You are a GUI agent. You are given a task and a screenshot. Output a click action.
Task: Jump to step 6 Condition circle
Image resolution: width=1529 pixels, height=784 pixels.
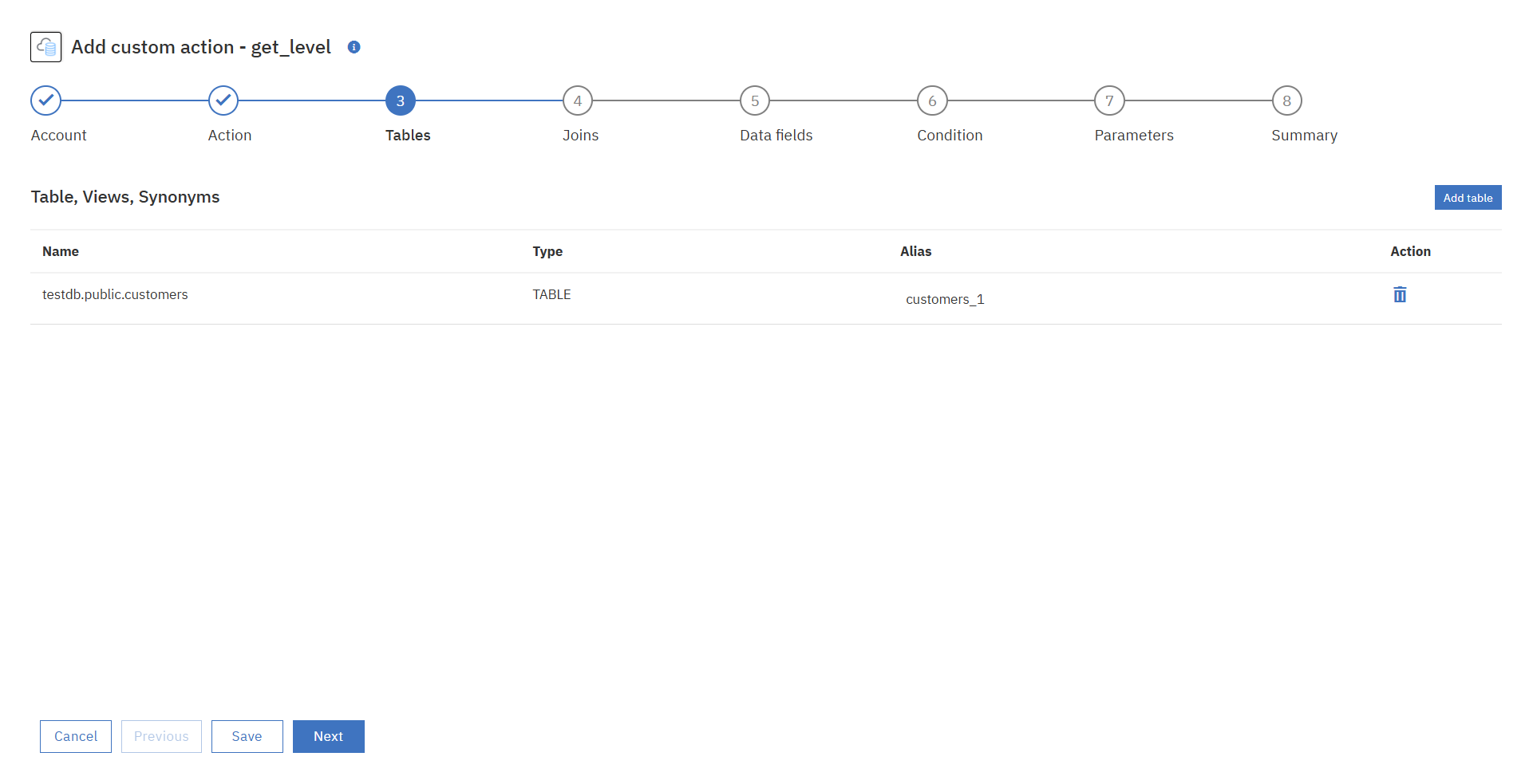(x=932, y=100)
